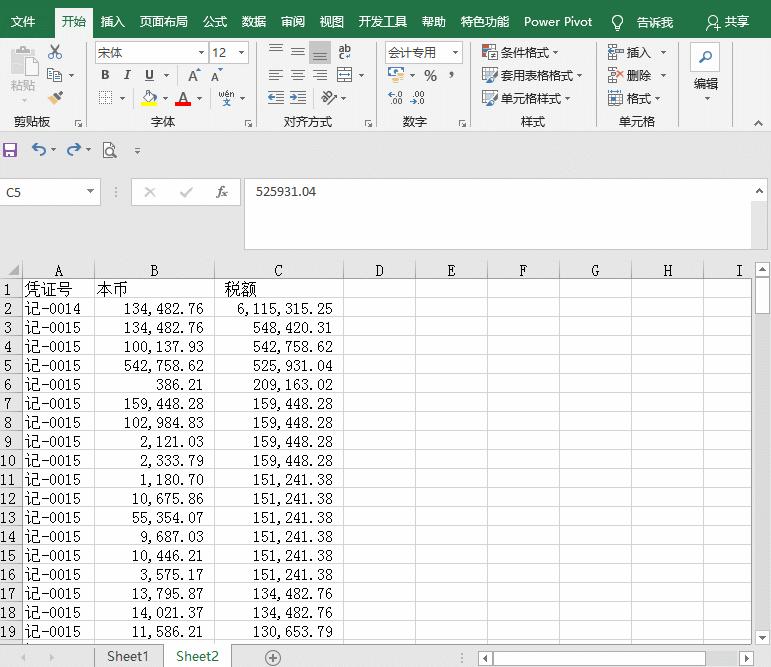The height and width of the screenshot is (667, 771).
Task: Expand underline style dropdown arrow
Action: [166, 75]
